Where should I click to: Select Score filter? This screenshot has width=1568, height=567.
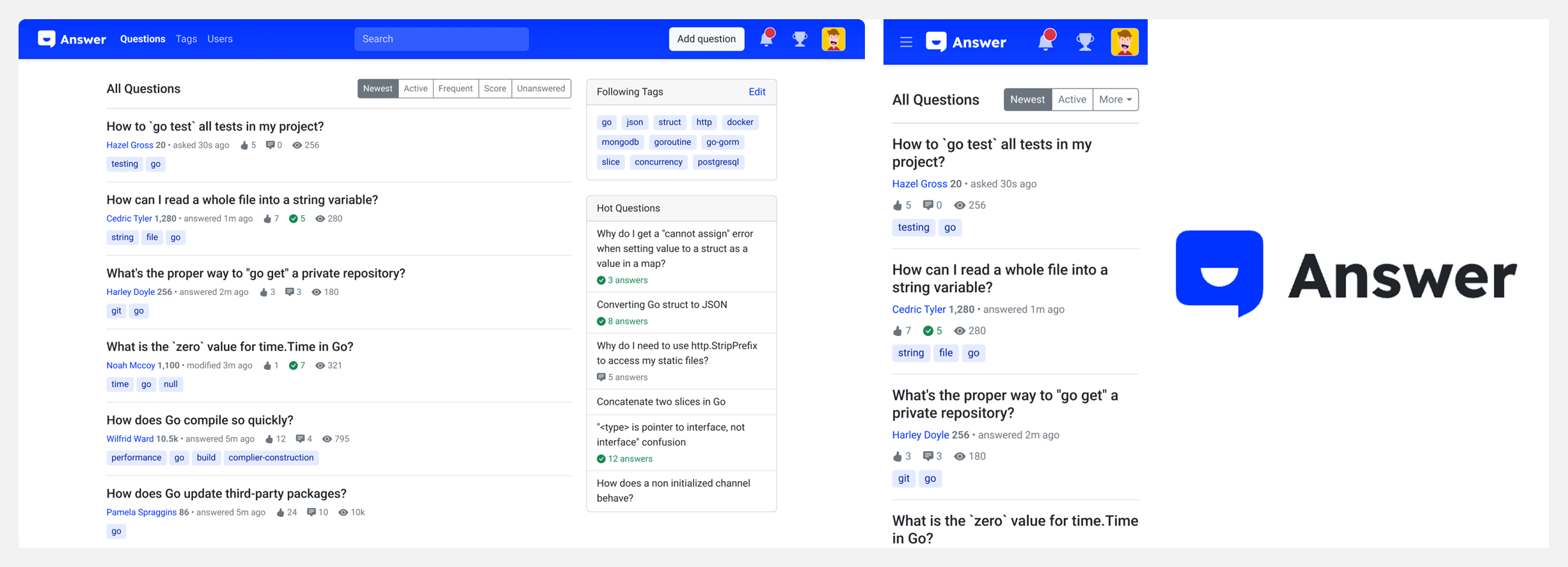coord(495,89)
